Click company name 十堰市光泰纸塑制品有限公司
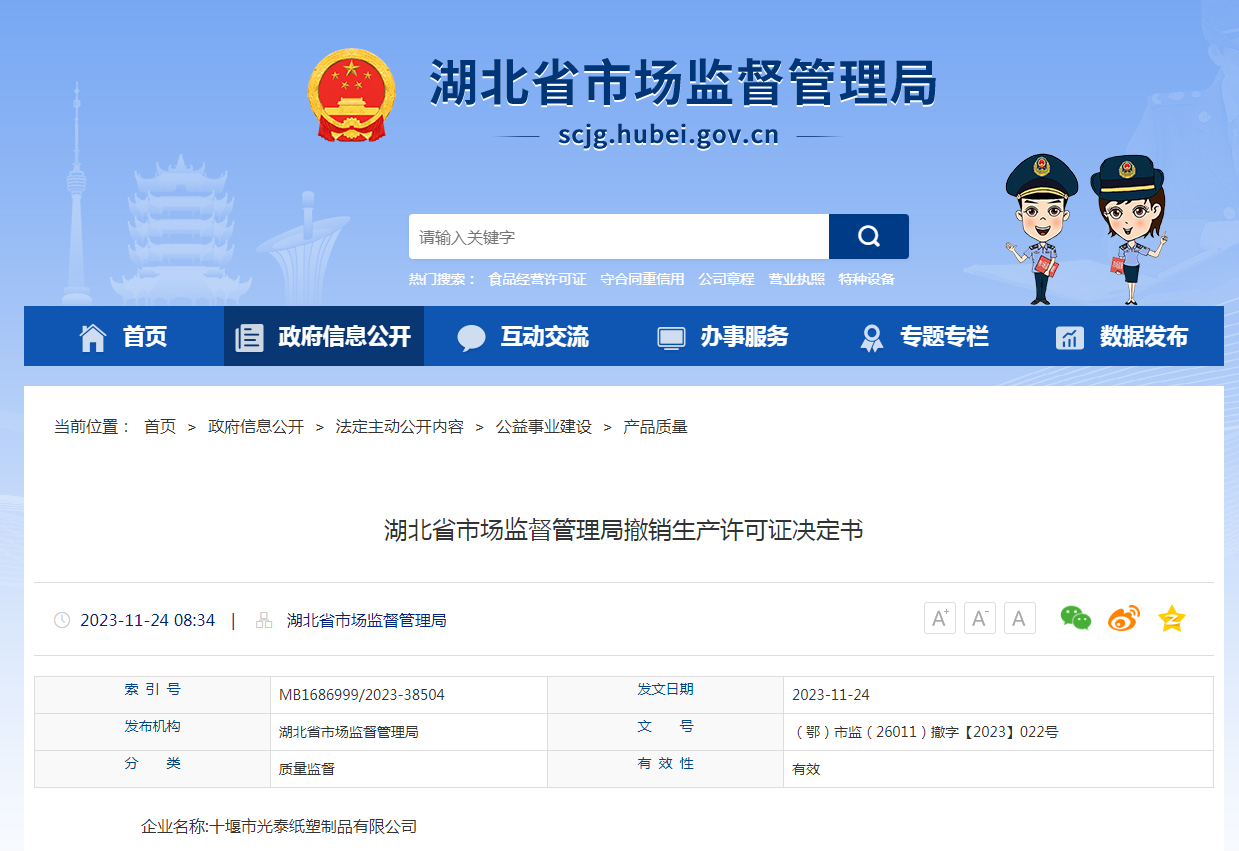1239x851 pixels. tap(312, 827)
